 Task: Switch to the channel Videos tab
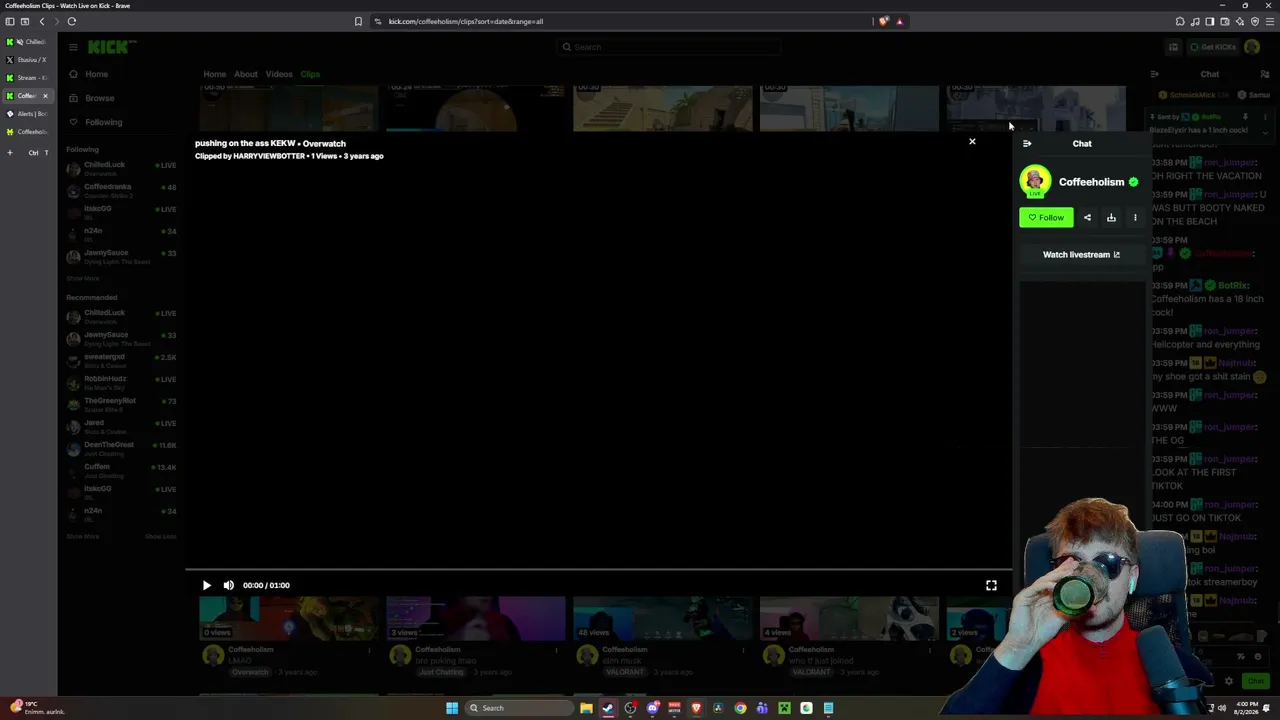click(x=279, y=74)
